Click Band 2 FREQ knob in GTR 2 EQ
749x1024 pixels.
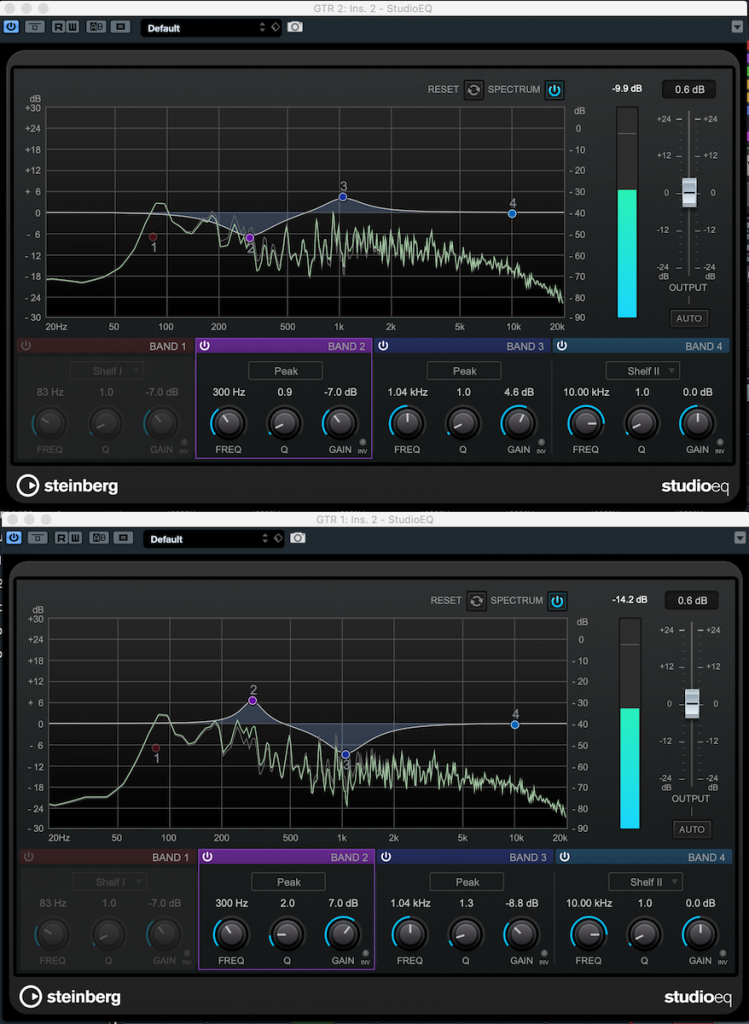tap(229, 423)
